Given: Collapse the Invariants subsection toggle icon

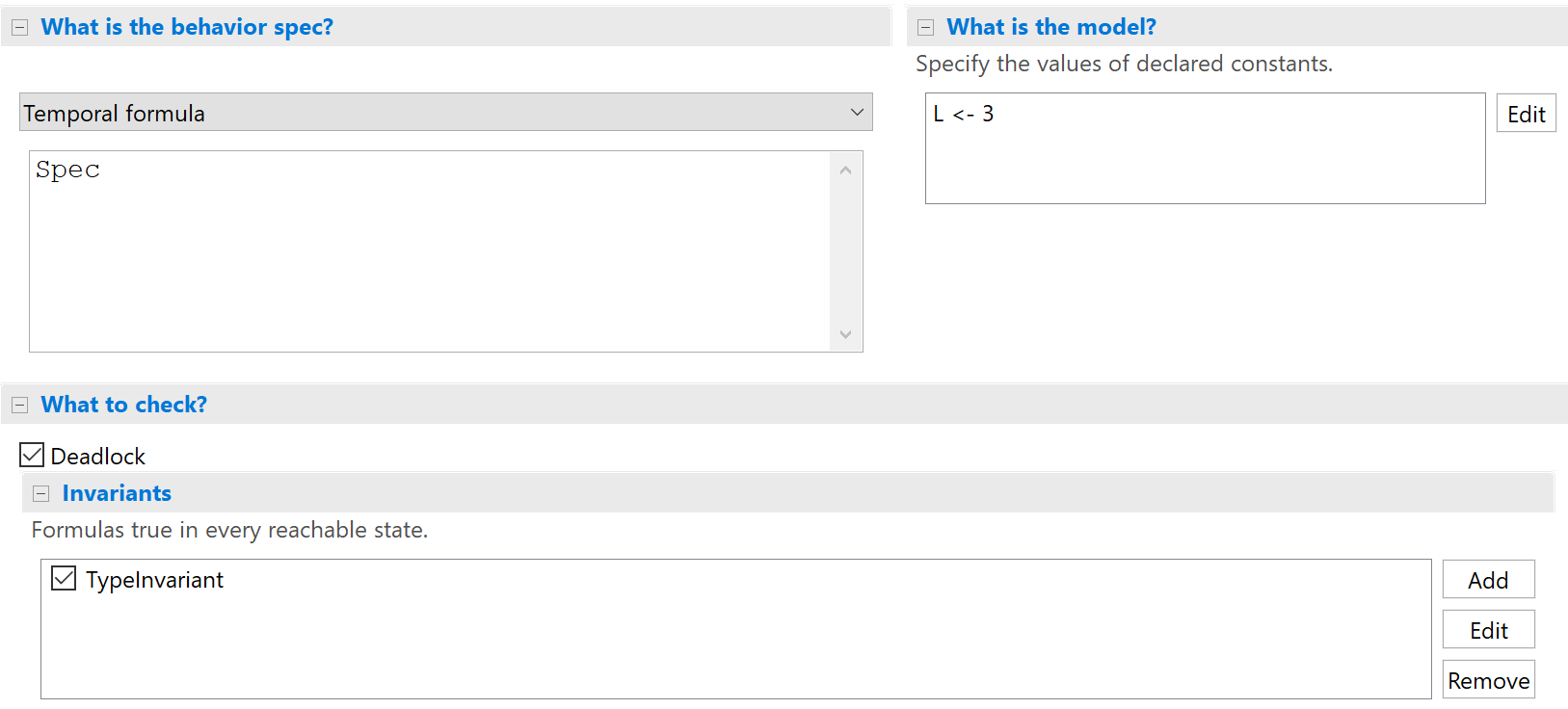Looking at the screenshot, I should pos(40,494).
